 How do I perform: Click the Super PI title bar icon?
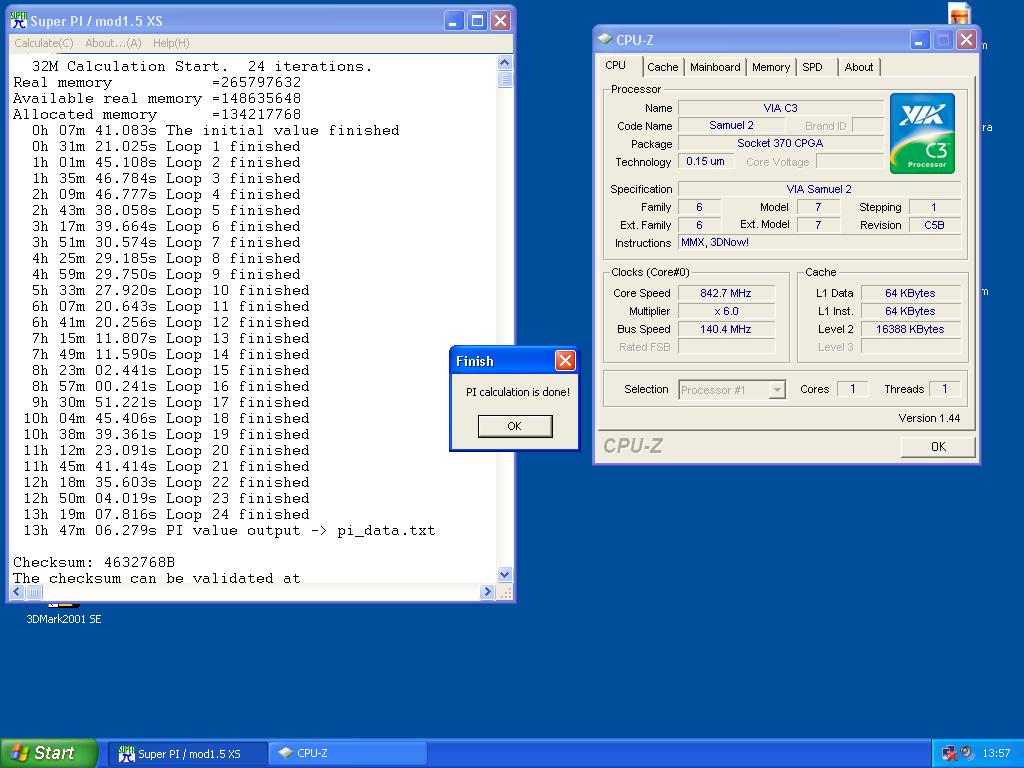point(18,20)
